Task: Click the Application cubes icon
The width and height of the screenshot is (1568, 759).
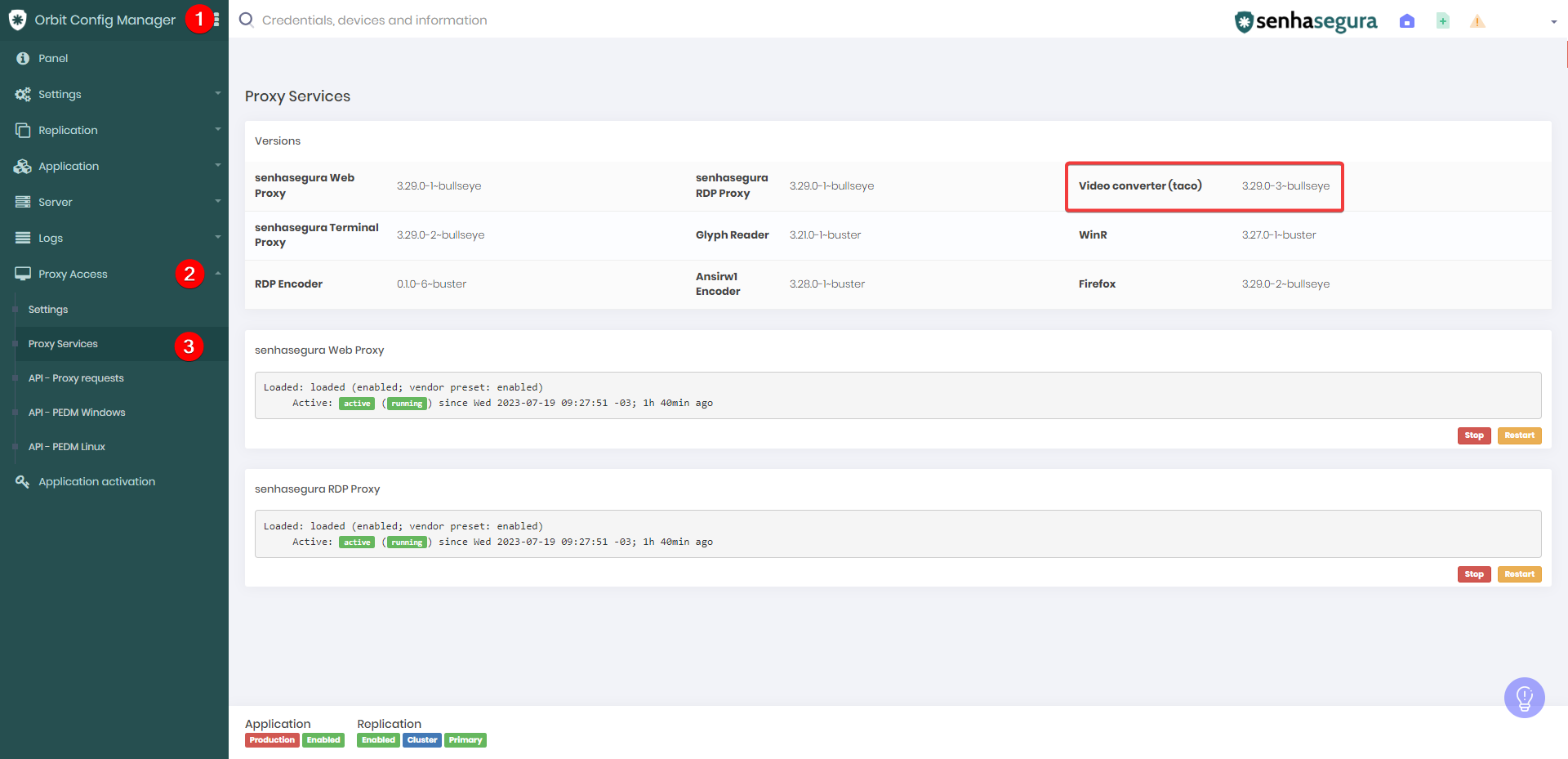Action: [x=23, y=166]
